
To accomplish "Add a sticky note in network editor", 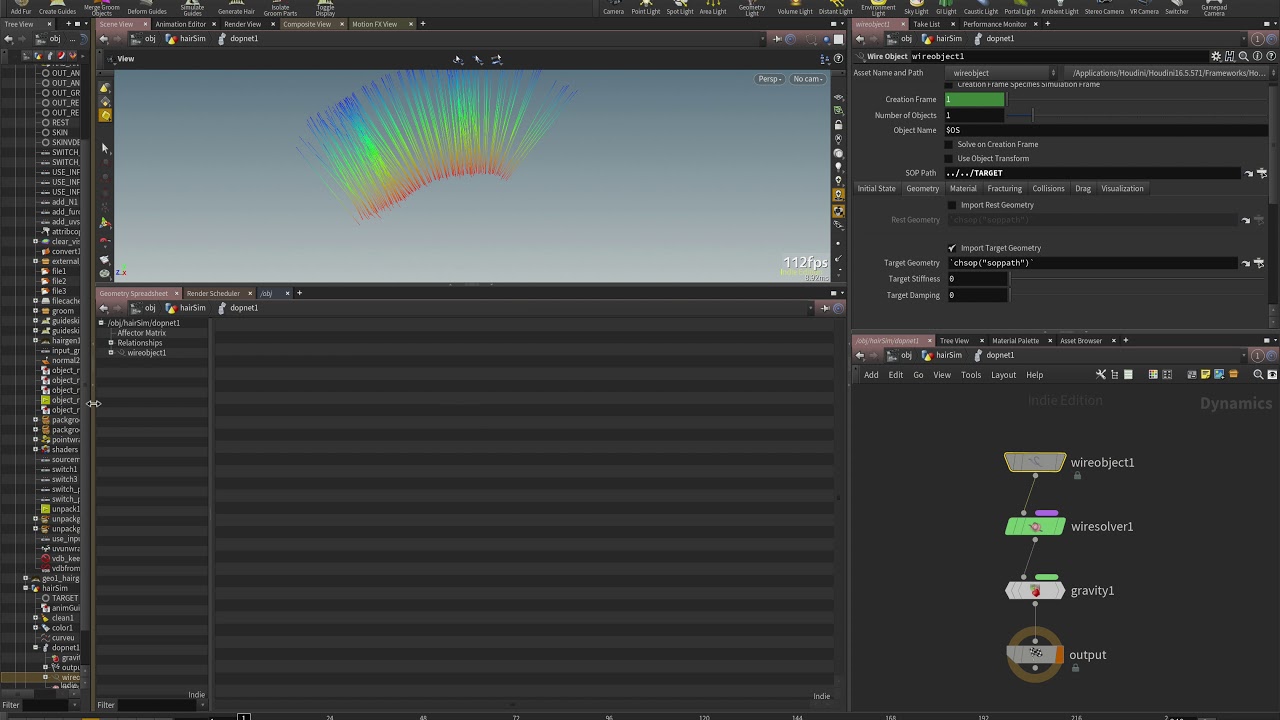I will point(1205,375).
